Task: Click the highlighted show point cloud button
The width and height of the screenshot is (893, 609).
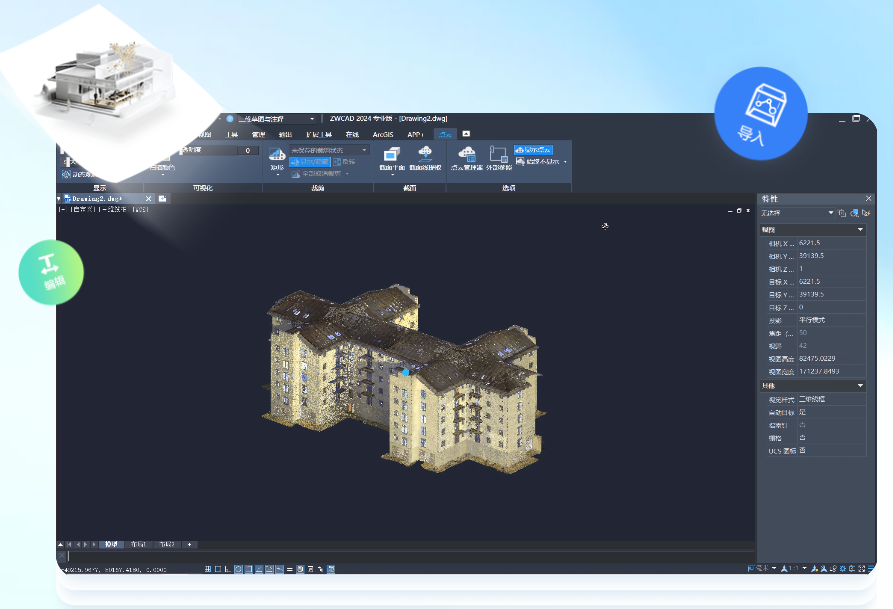Action: pos(533,150)
